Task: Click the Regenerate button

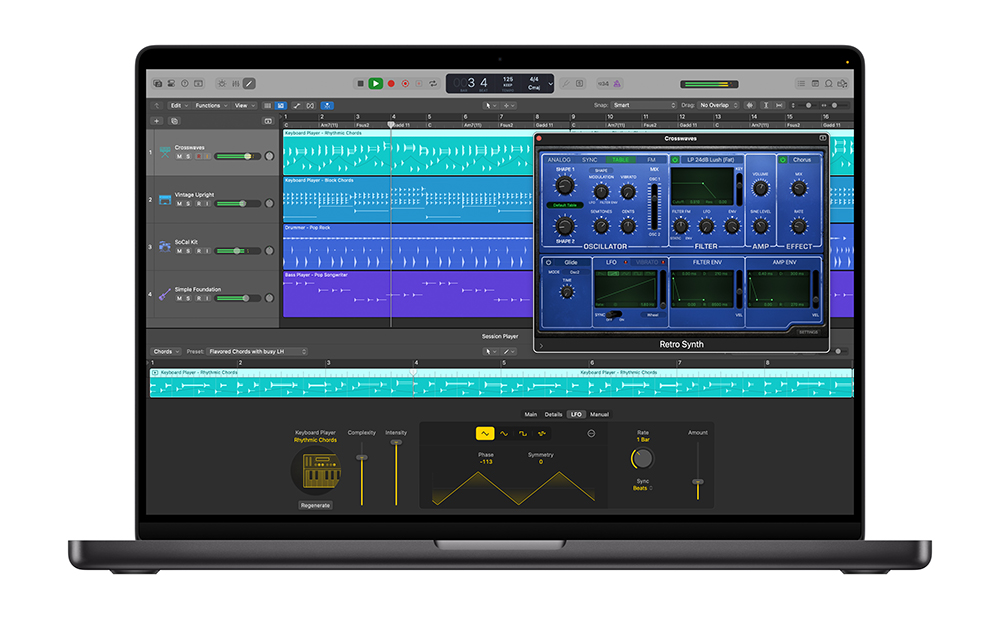Action: (315, 505)
